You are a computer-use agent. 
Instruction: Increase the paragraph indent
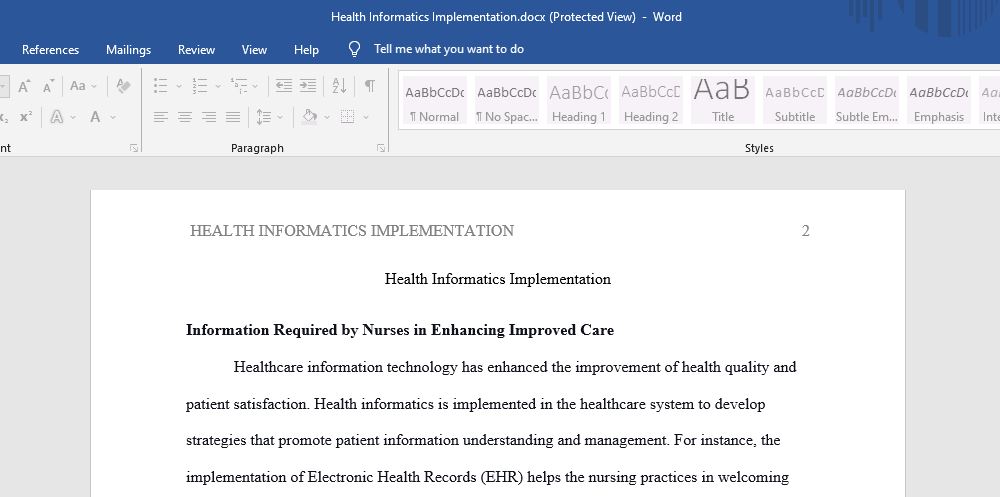coord(308,85)
